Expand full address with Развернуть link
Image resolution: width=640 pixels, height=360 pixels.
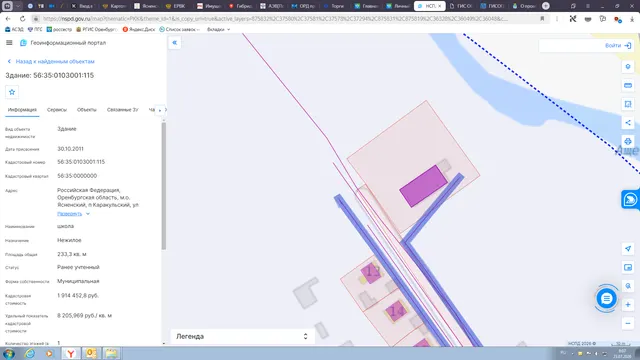click(73, 214)
